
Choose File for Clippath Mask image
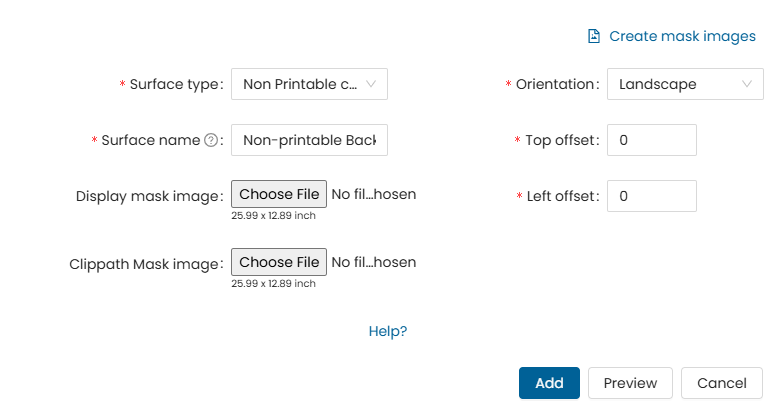pyautogui.click(x=279, y=262)
